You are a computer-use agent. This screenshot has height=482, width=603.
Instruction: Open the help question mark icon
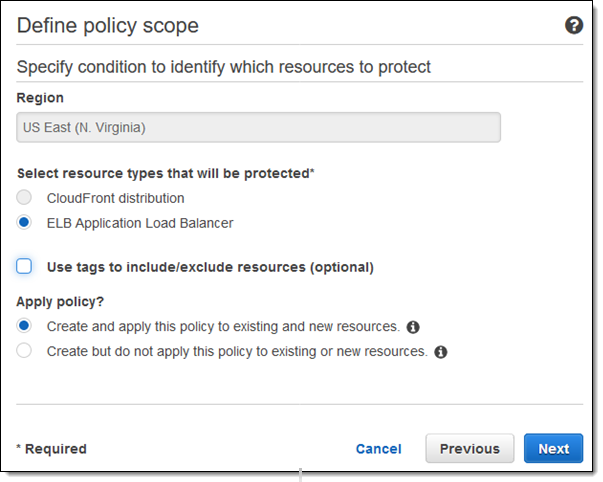(574, 26)
